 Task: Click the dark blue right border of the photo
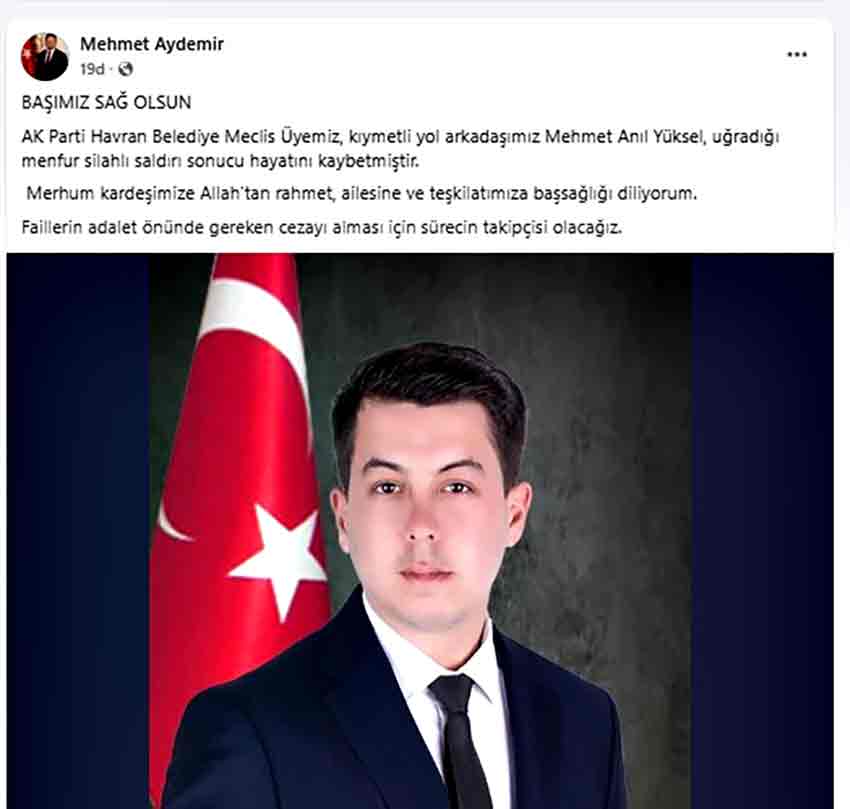(x=763, y=531)
